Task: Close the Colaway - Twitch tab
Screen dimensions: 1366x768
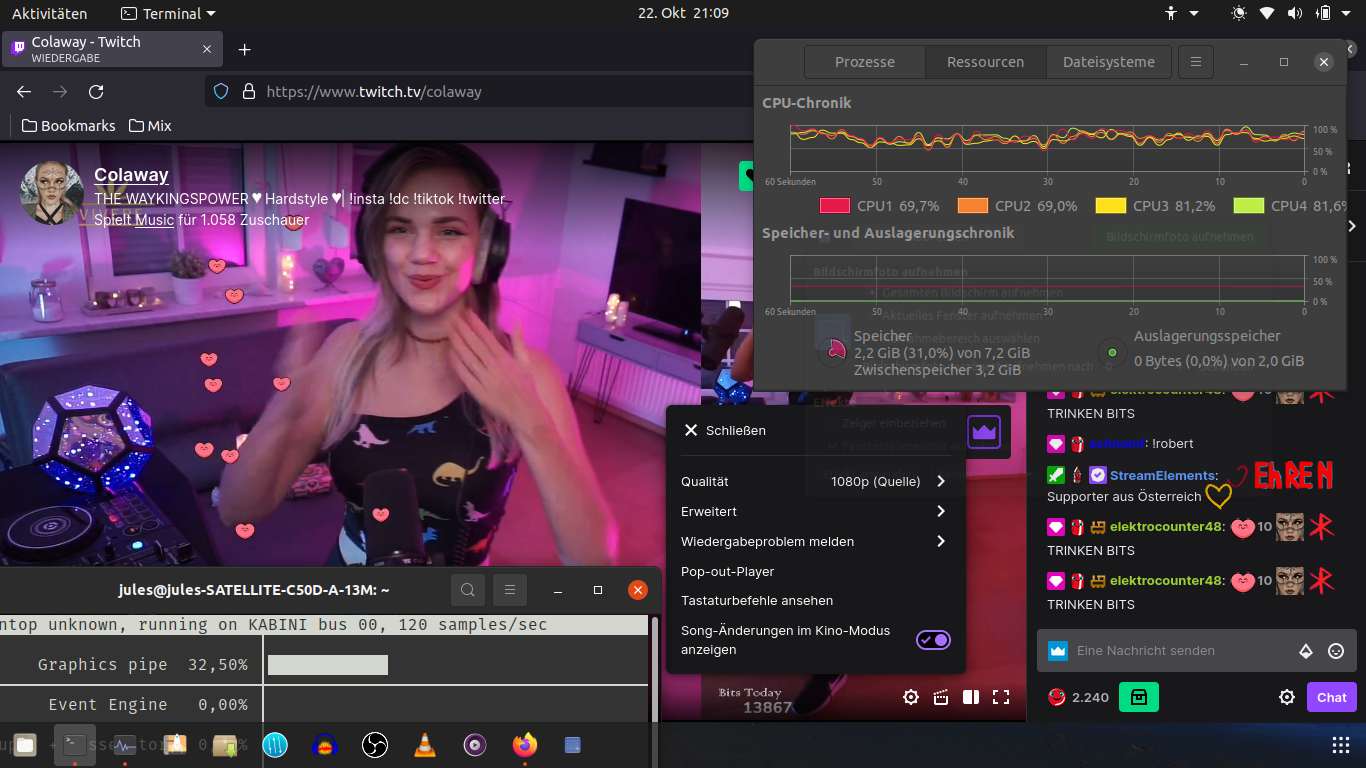Action: 207,49
